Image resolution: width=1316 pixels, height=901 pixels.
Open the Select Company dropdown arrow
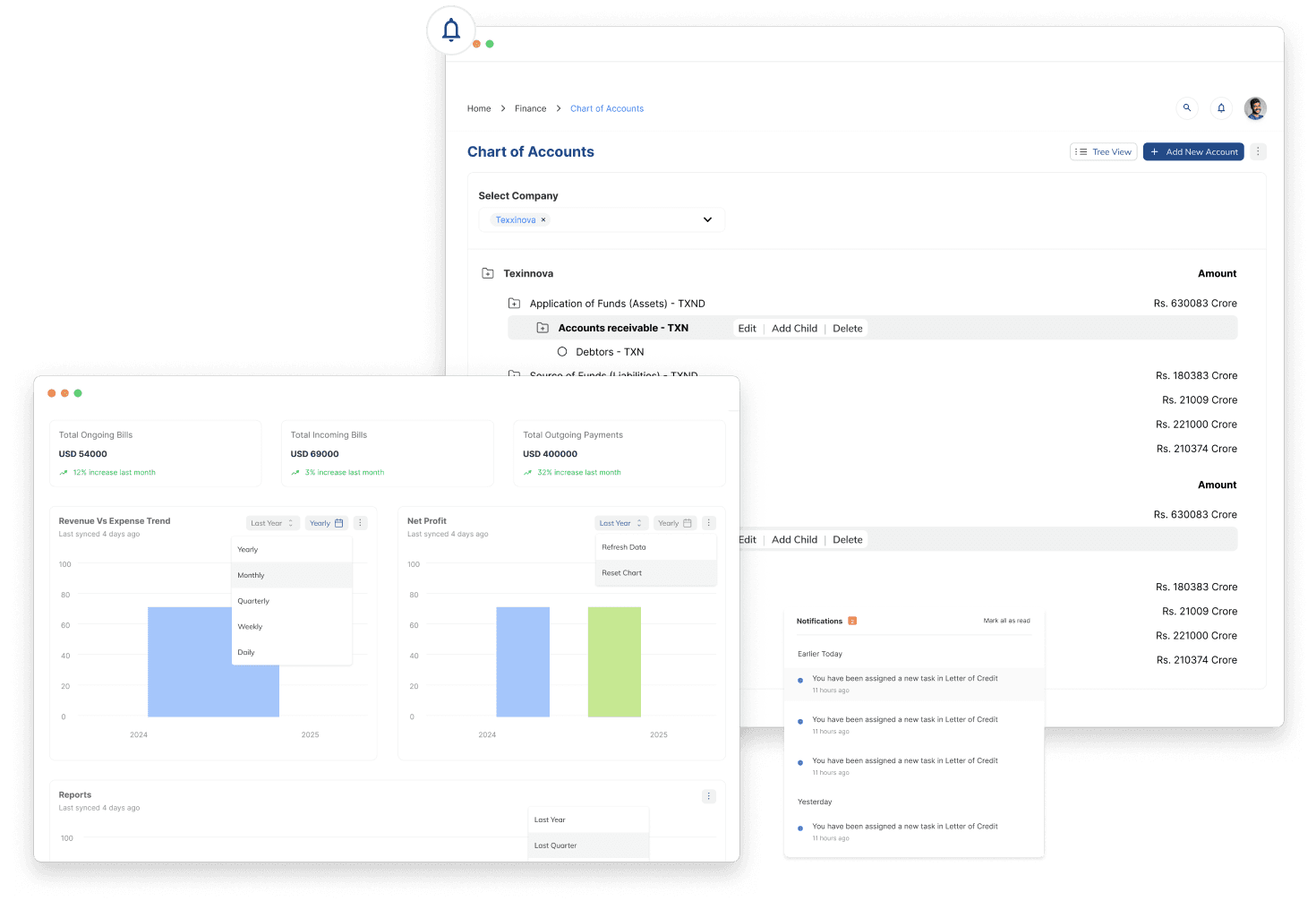pyautogui.click(x=707, y=220)
